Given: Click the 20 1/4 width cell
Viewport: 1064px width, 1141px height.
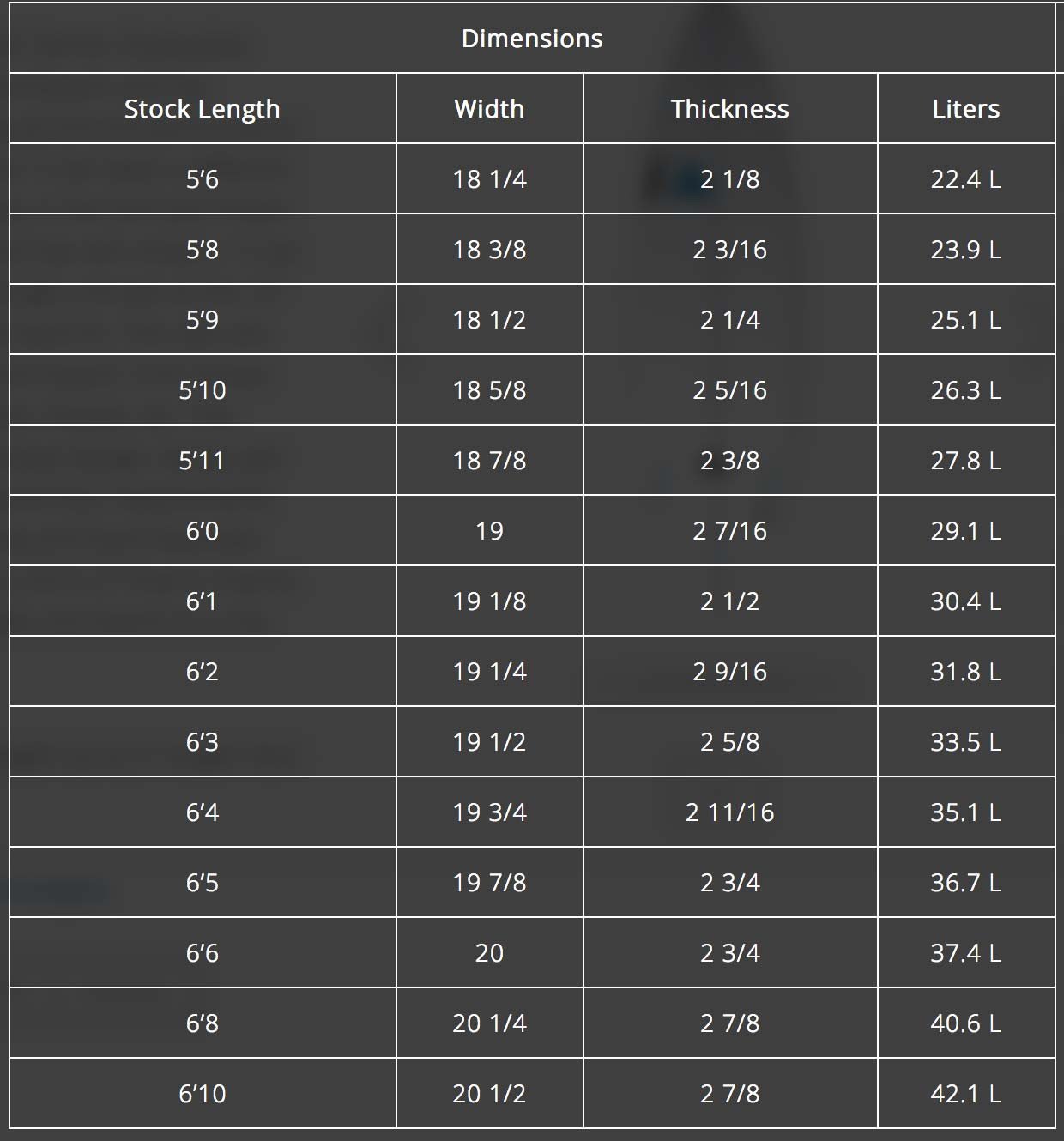Looking at the screenshot, I should pos(489,1023).
